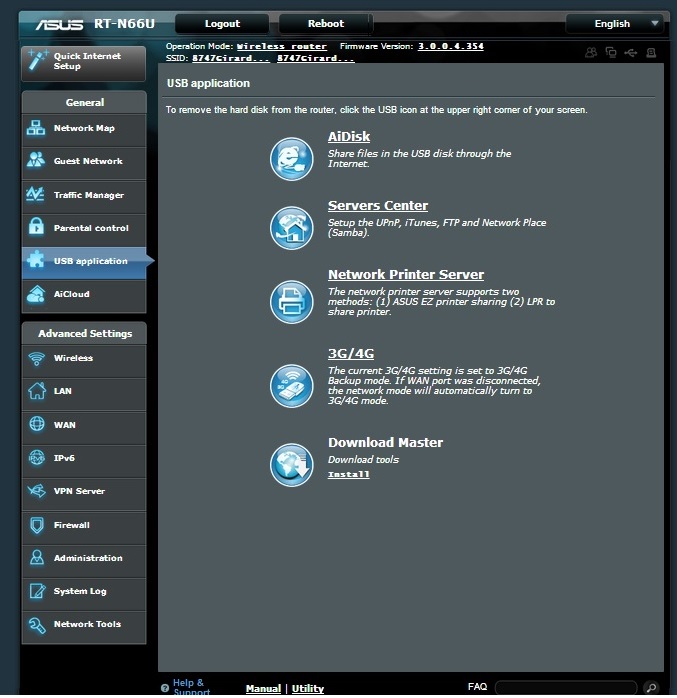Viewport: 677px width, 698px height.
Task: Click firmware version 3.0.0.4.354 link
Action: (450, 46)
